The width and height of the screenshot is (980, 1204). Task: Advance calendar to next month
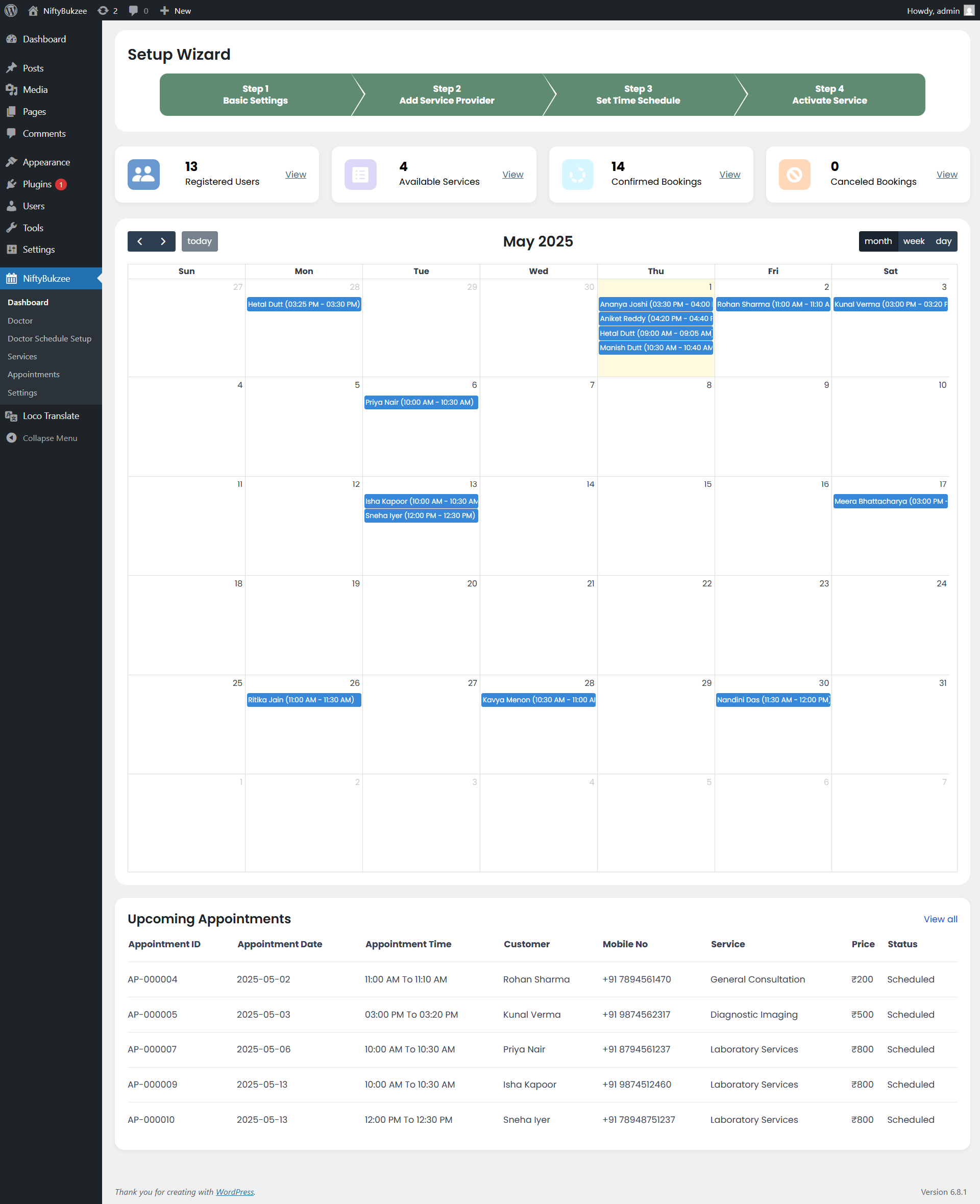click(163, 241)
